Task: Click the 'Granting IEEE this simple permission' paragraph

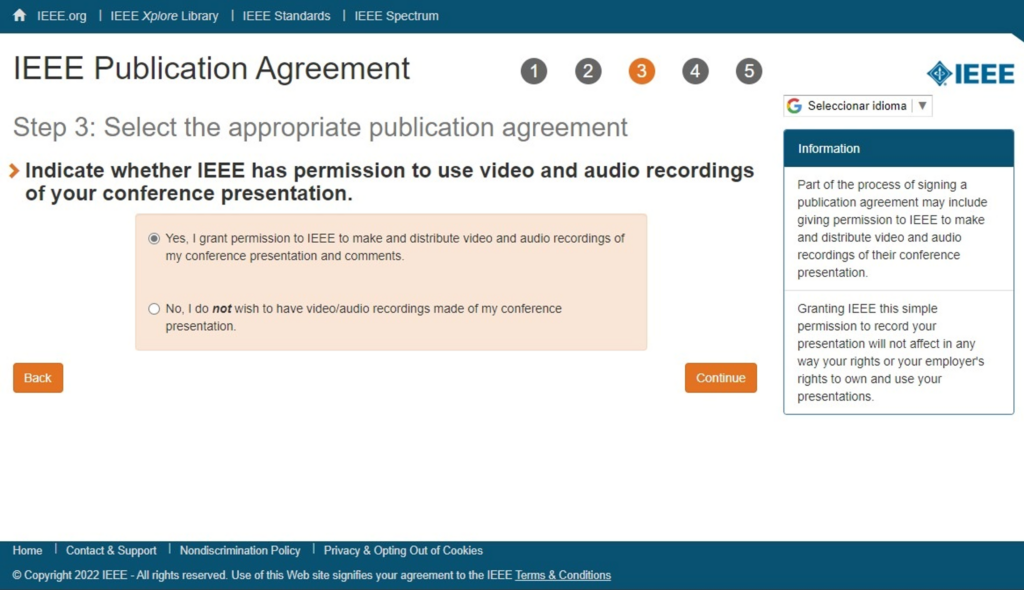Action: coord(891,352)
